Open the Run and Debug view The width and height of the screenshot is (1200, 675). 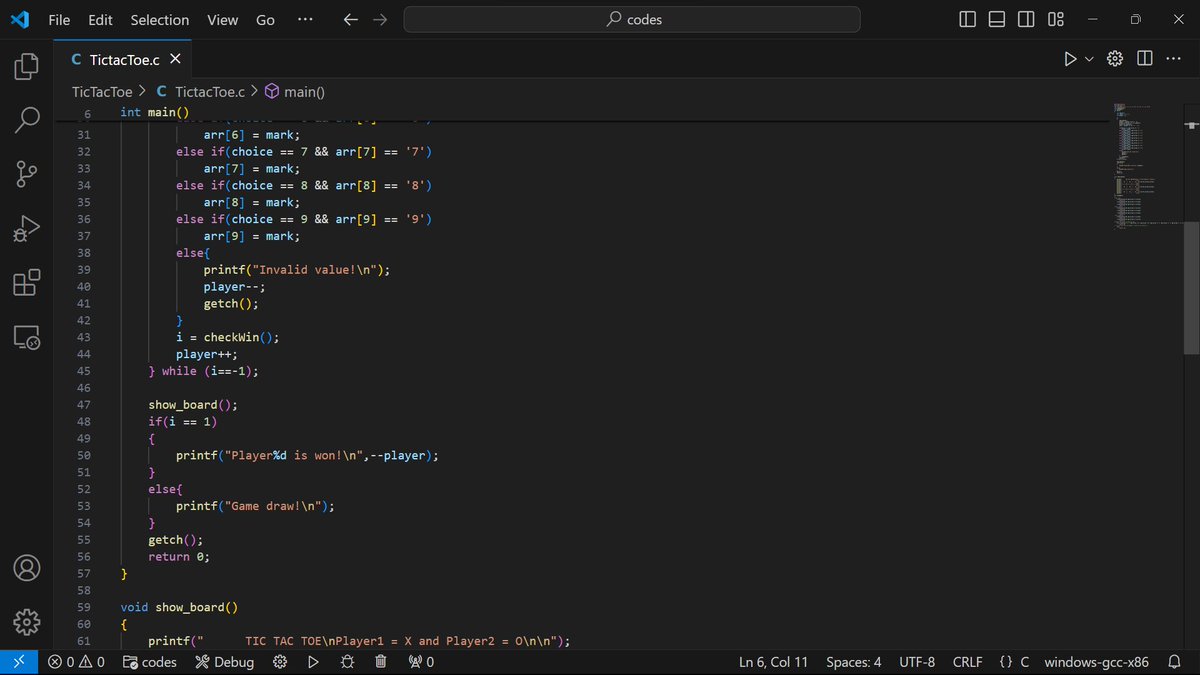click(27, 229)
